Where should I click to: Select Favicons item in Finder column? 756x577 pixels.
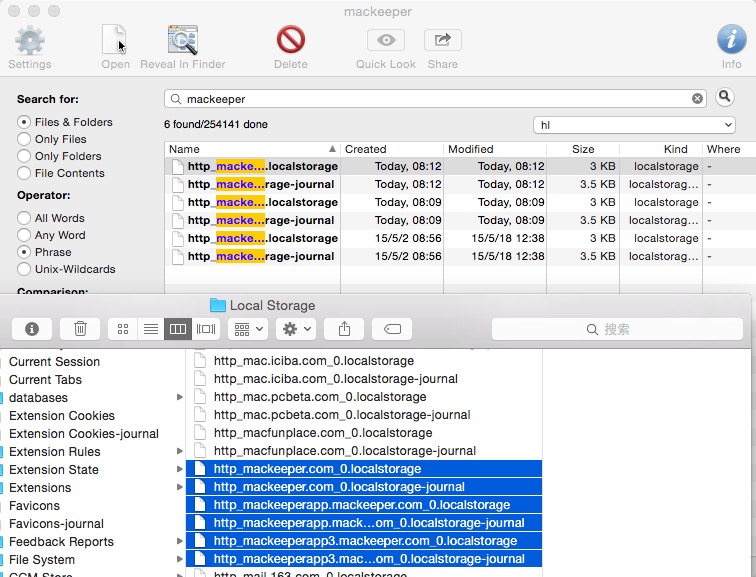34,506
